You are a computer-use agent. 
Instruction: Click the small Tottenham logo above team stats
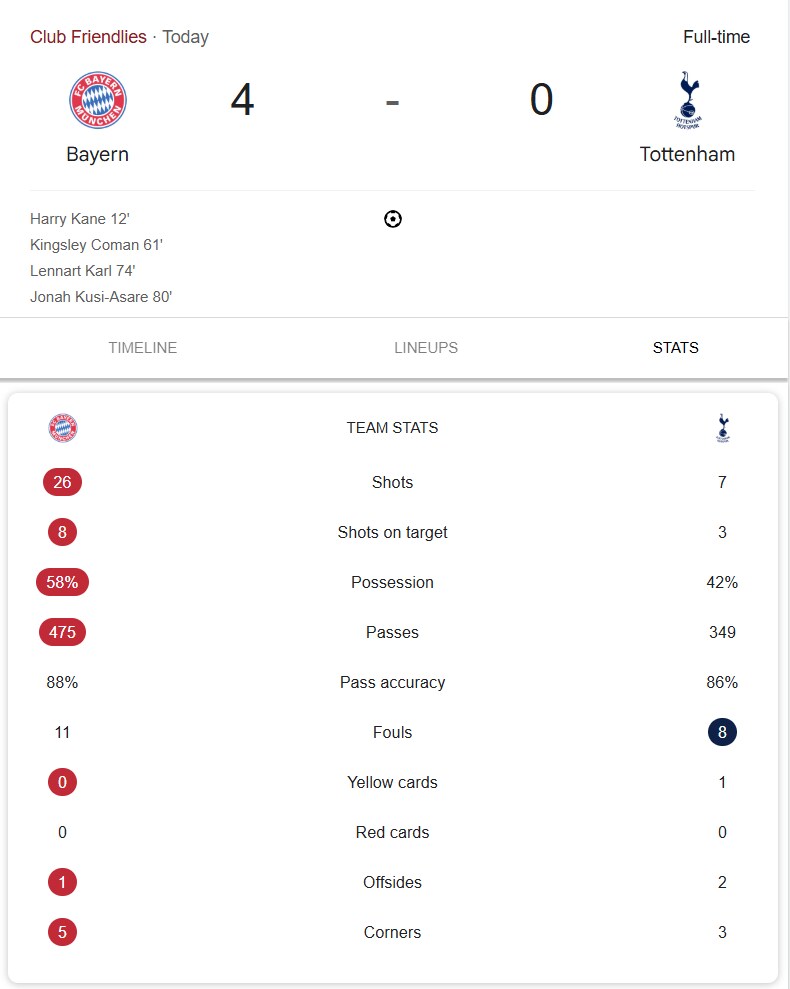pos(722,427)
